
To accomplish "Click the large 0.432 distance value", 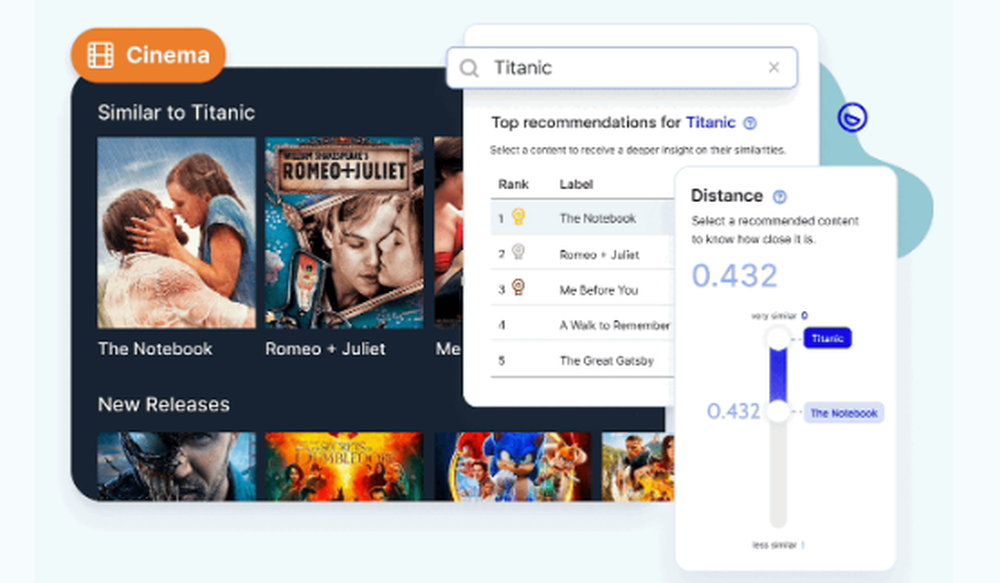I will tap(735, 276).
